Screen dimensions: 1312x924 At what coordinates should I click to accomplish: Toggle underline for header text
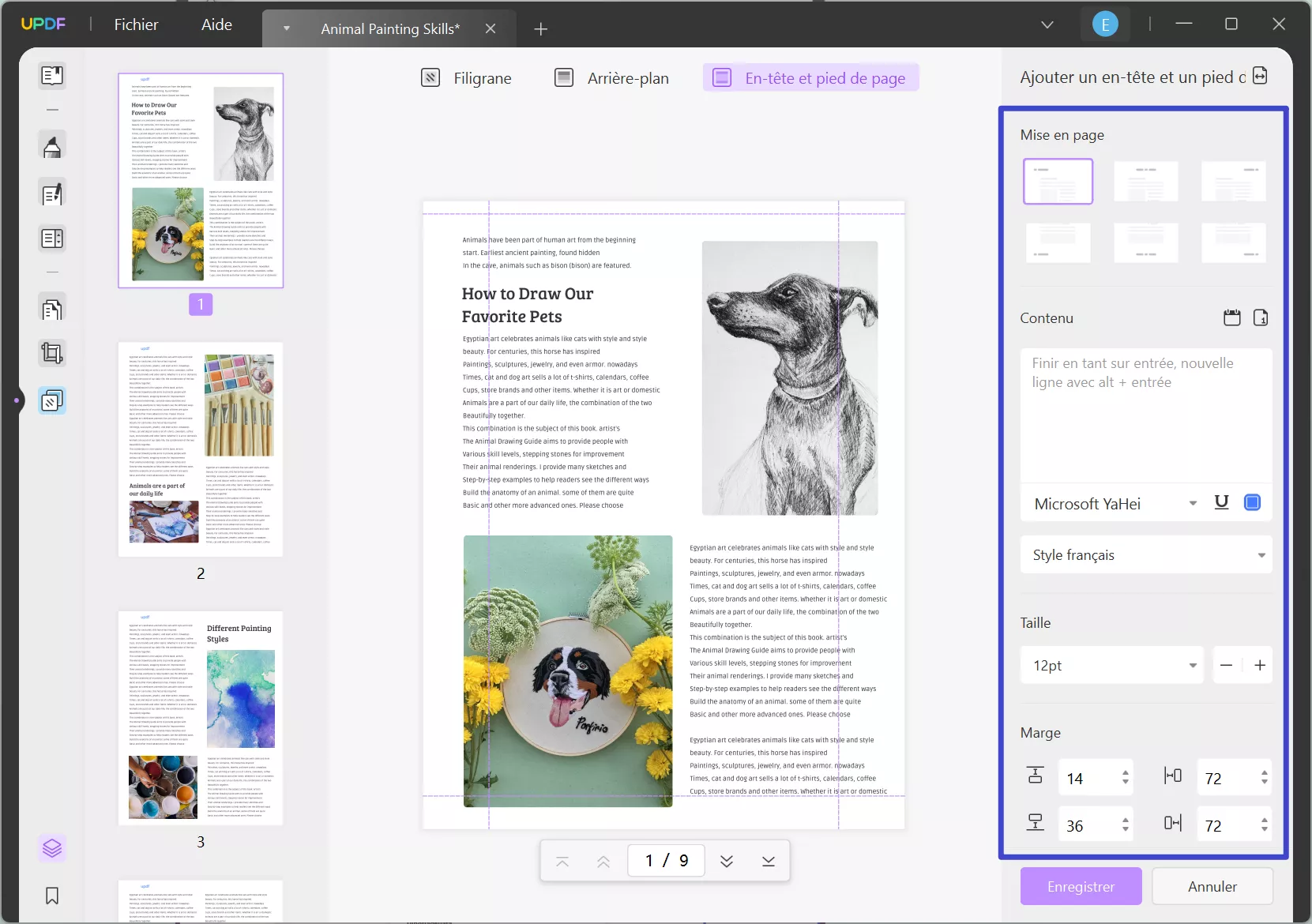click(1221, 503)
